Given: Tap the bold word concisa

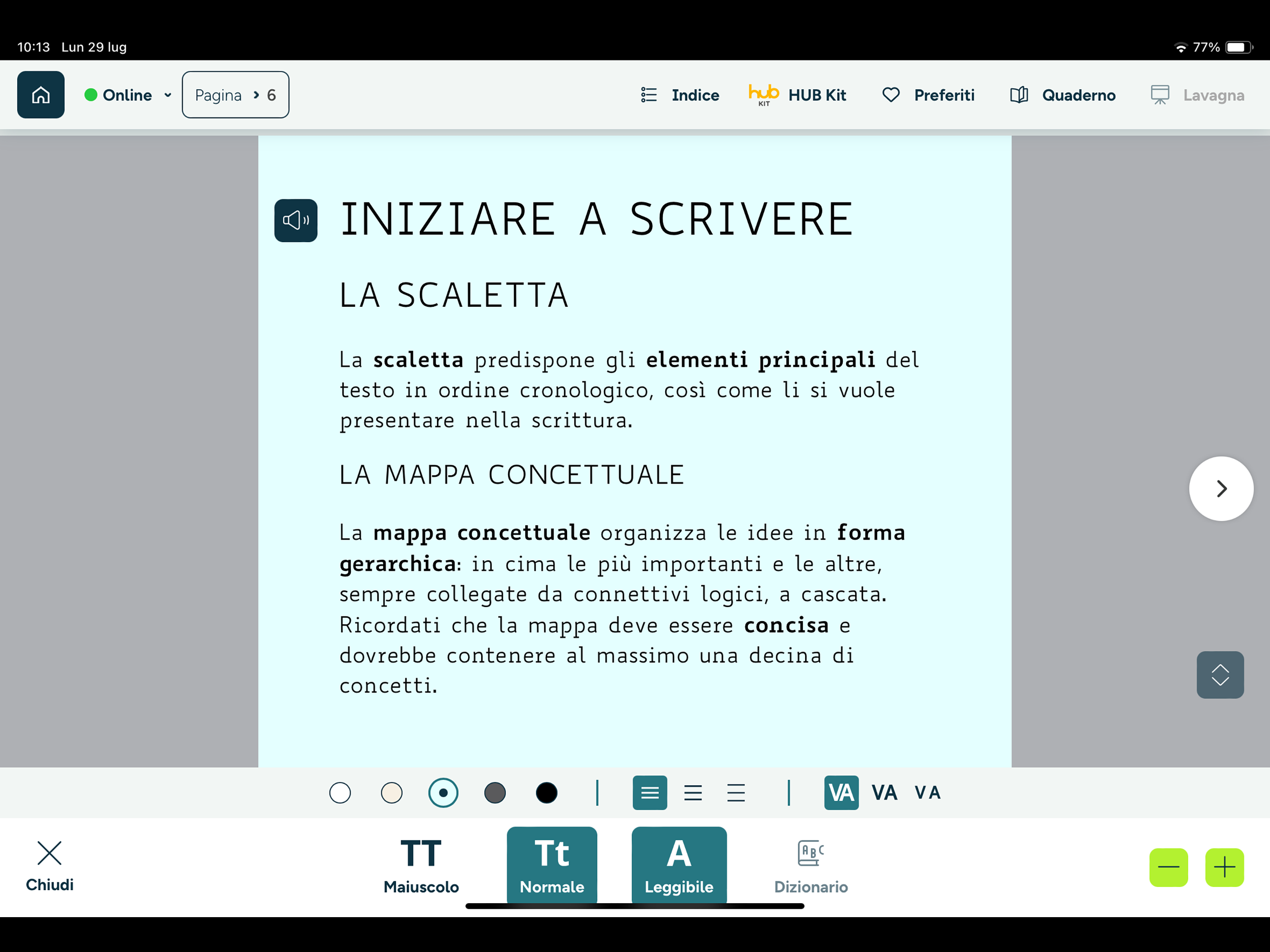Looking at the screenshot, I should [787, 625].
